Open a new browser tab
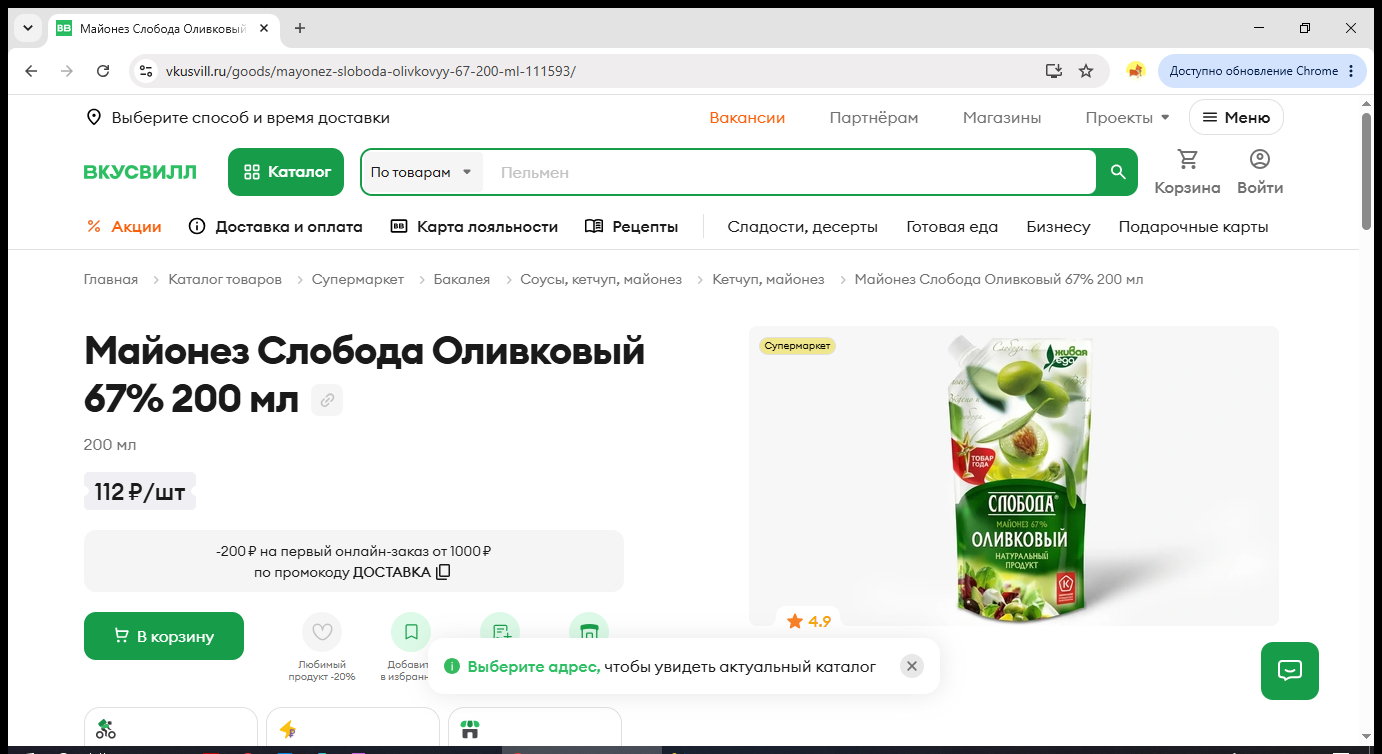The image size is (1382, 754). click(300, 28)
